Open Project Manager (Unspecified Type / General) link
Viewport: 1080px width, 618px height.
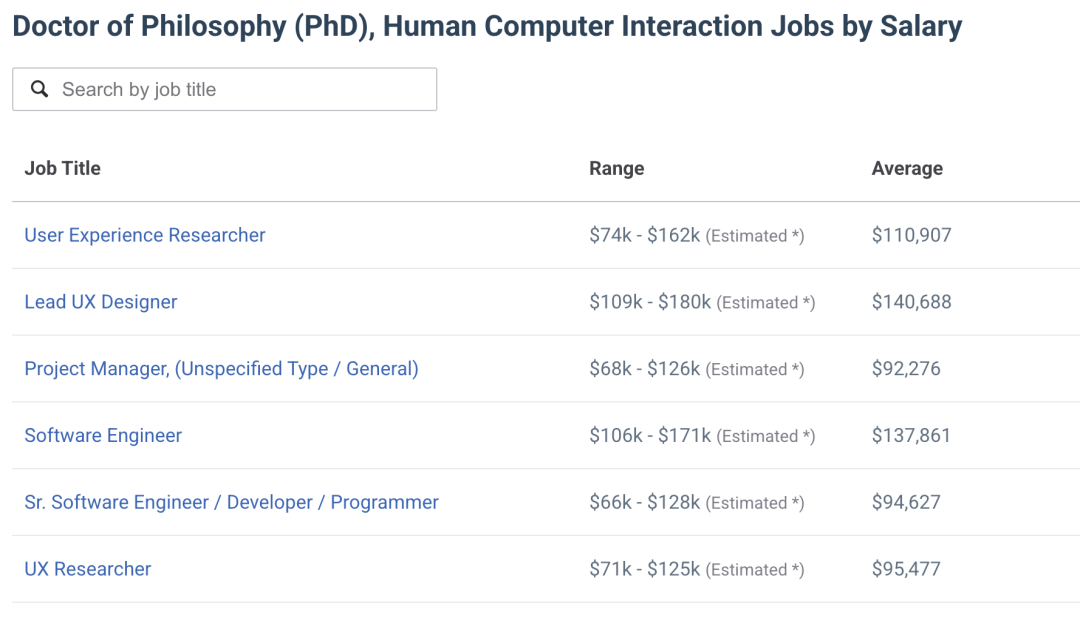tap(221, 369)
